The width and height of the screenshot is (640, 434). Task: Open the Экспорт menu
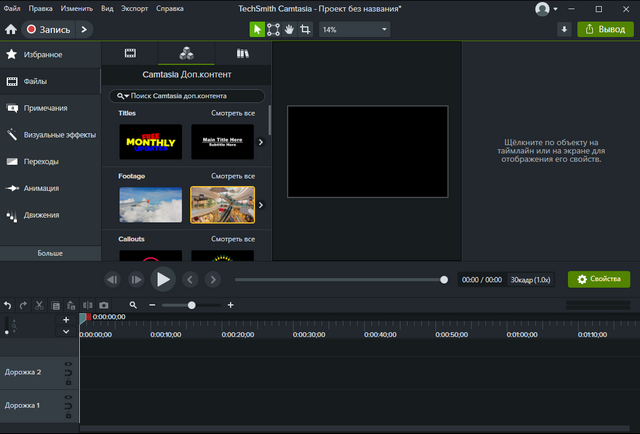click(133, 8)
